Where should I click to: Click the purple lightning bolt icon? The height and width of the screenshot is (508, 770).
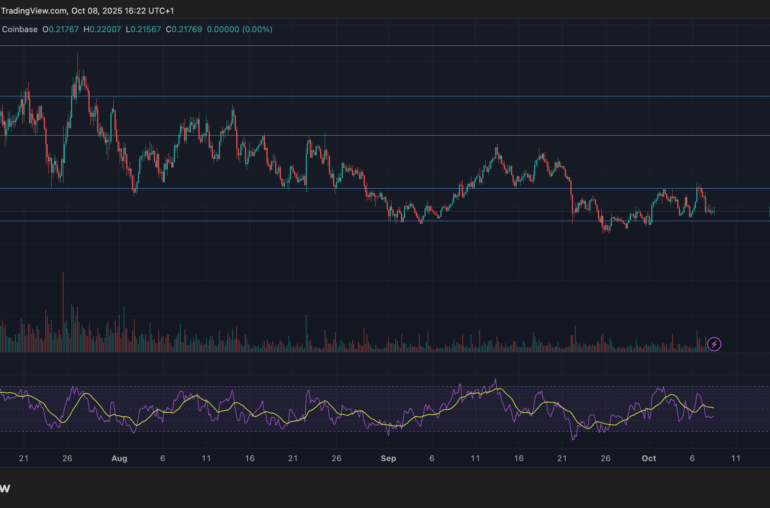point(714,344)
